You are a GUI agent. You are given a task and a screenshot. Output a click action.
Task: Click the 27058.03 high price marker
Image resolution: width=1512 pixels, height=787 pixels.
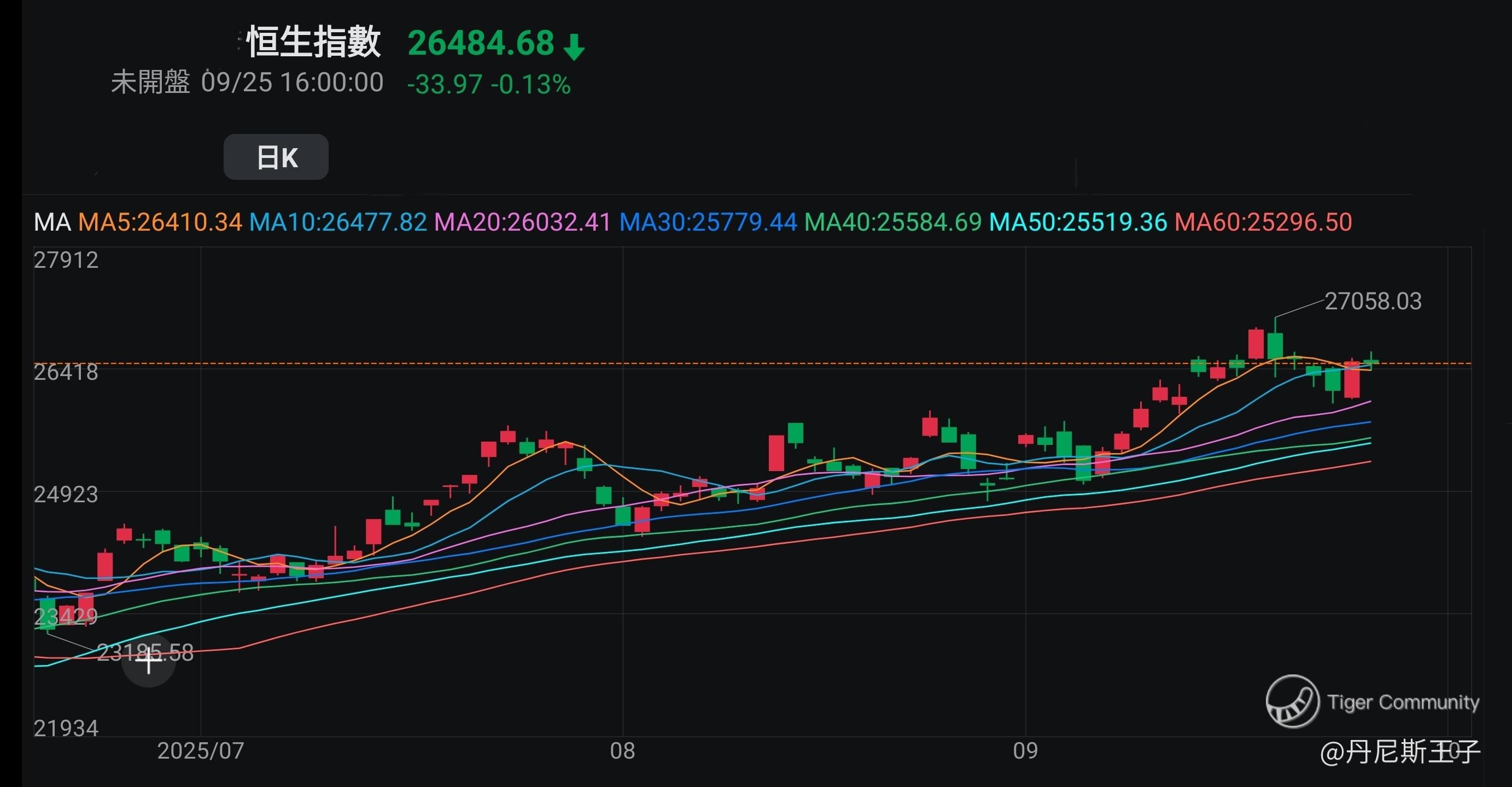(1373, 302)
